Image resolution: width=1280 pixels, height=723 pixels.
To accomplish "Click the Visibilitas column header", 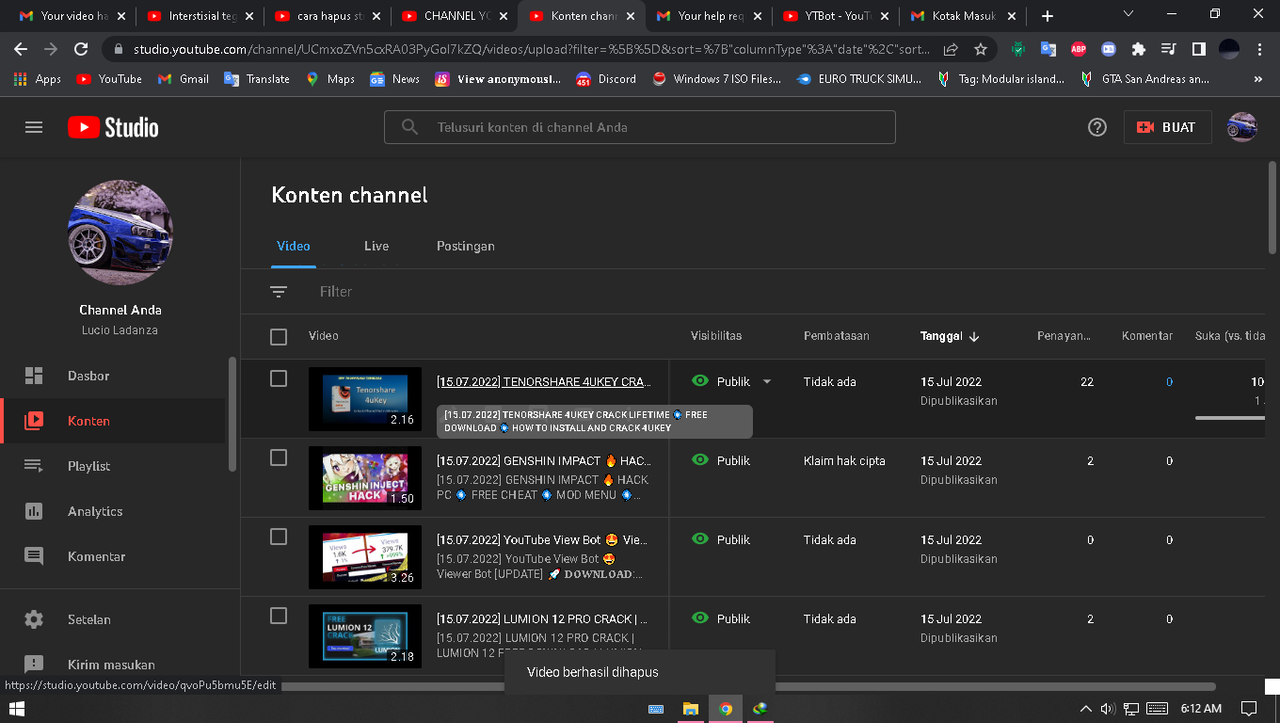I will [716, 336].
